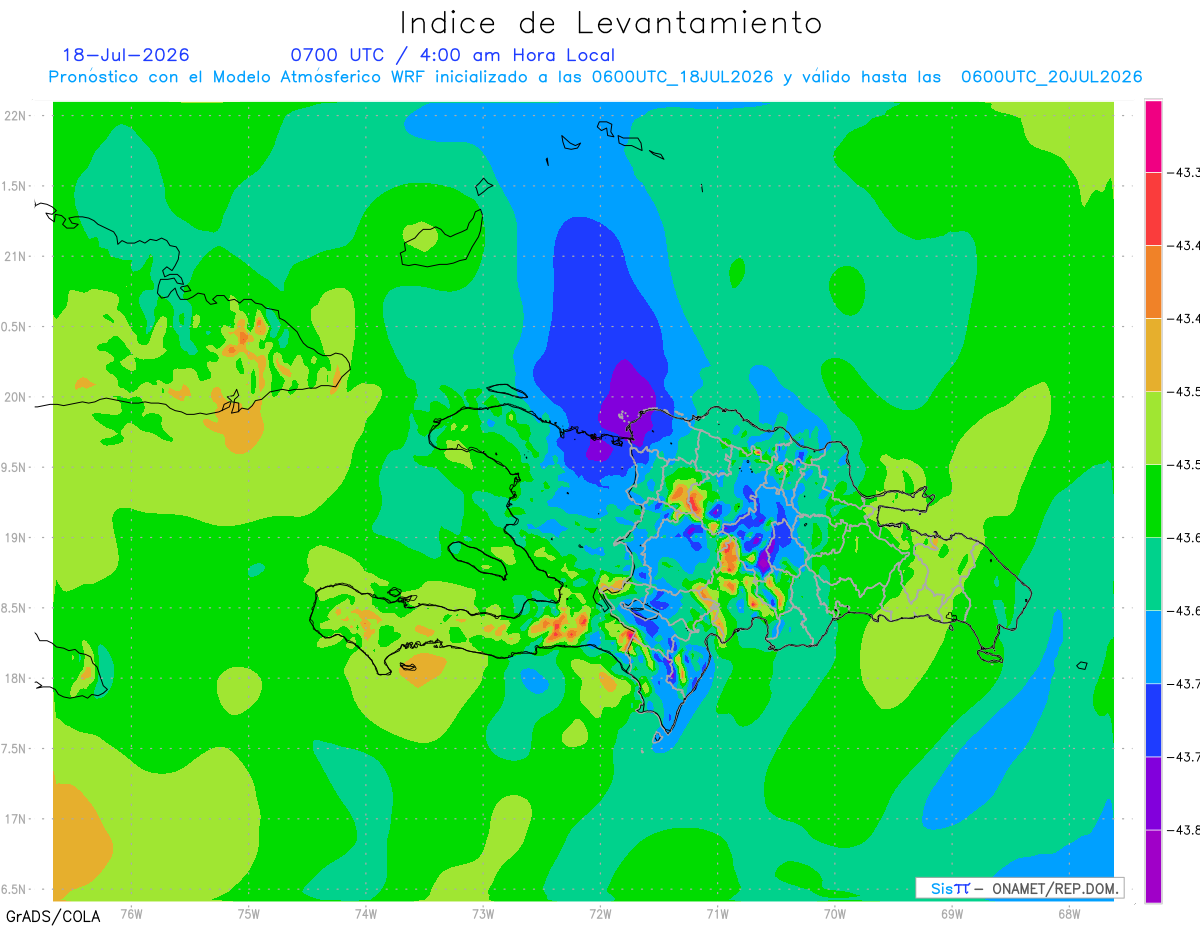1200x927 pixels.
Task: Click the '17N' latitude label
Action: point(17,819)
